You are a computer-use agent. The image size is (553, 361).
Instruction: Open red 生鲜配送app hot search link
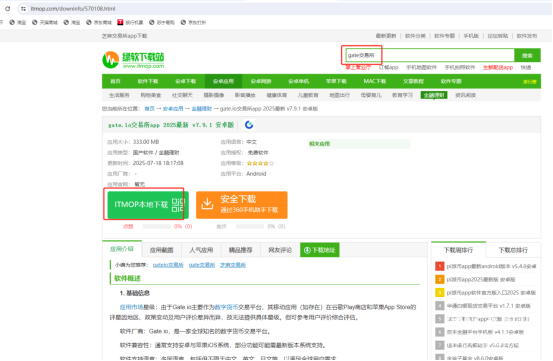pyautogui.click(x=498, y=67)
